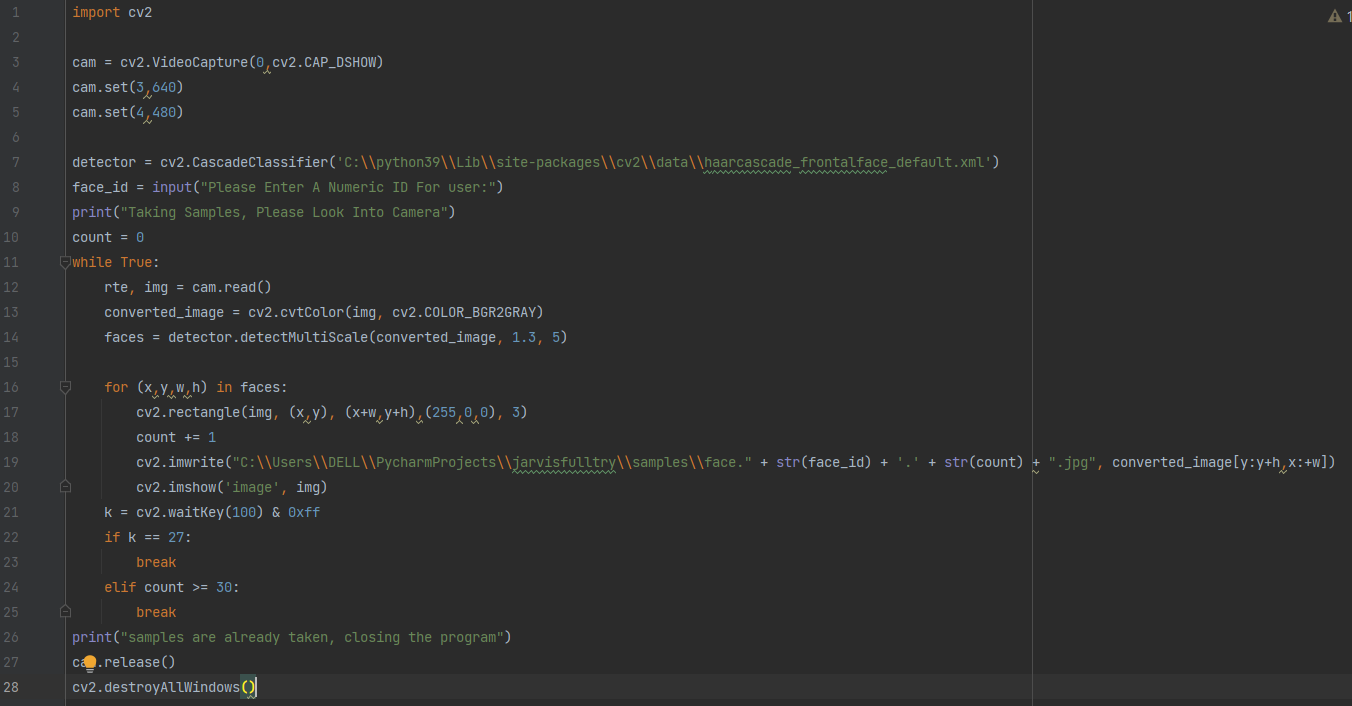Click the 'if k == 27:' condition

click(148, 537)
